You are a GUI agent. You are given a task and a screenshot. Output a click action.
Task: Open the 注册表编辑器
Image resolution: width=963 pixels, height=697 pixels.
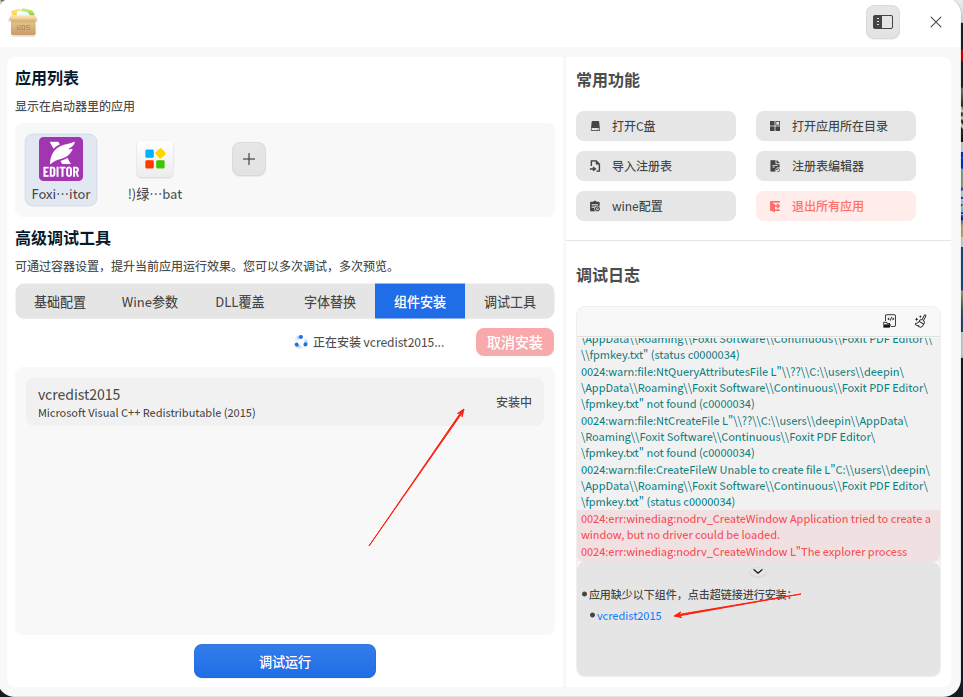click(836, 166)
